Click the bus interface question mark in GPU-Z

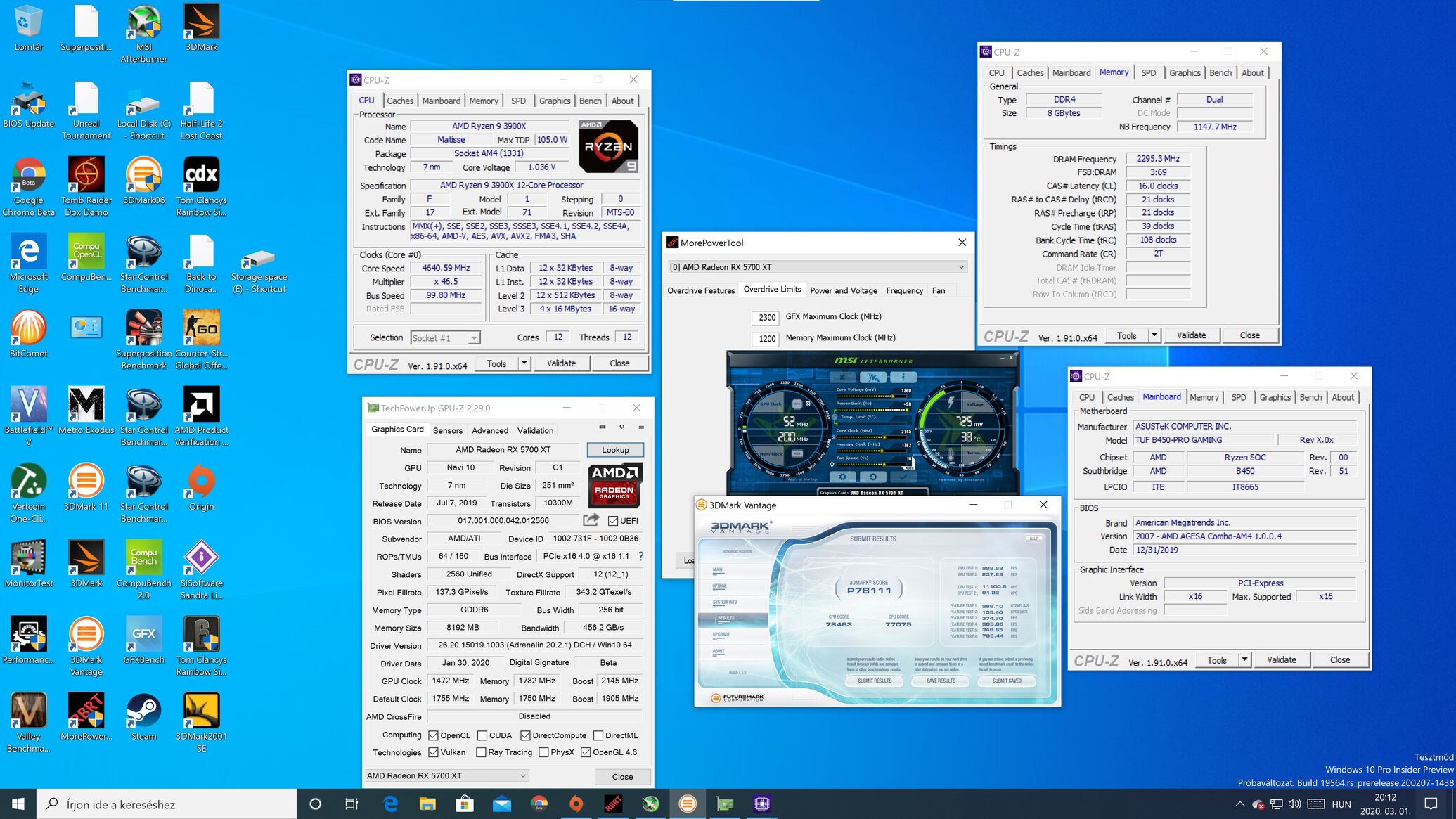[640, 556]
